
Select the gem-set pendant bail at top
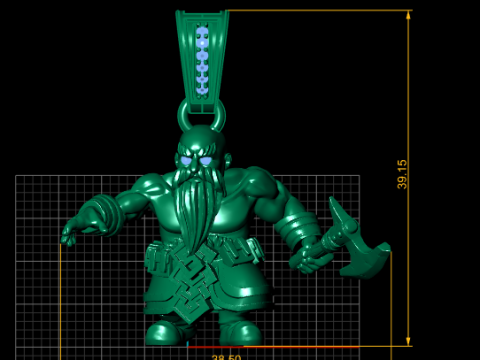coord(202,62)
